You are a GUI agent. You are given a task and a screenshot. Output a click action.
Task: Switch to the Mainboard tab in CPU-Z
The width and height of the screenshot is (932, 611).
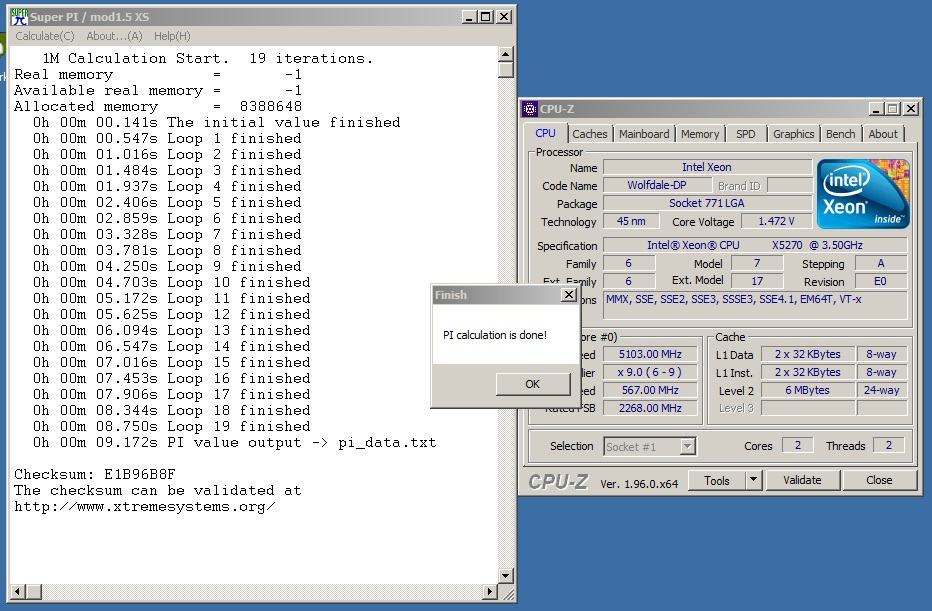click(x=644, y=134)
